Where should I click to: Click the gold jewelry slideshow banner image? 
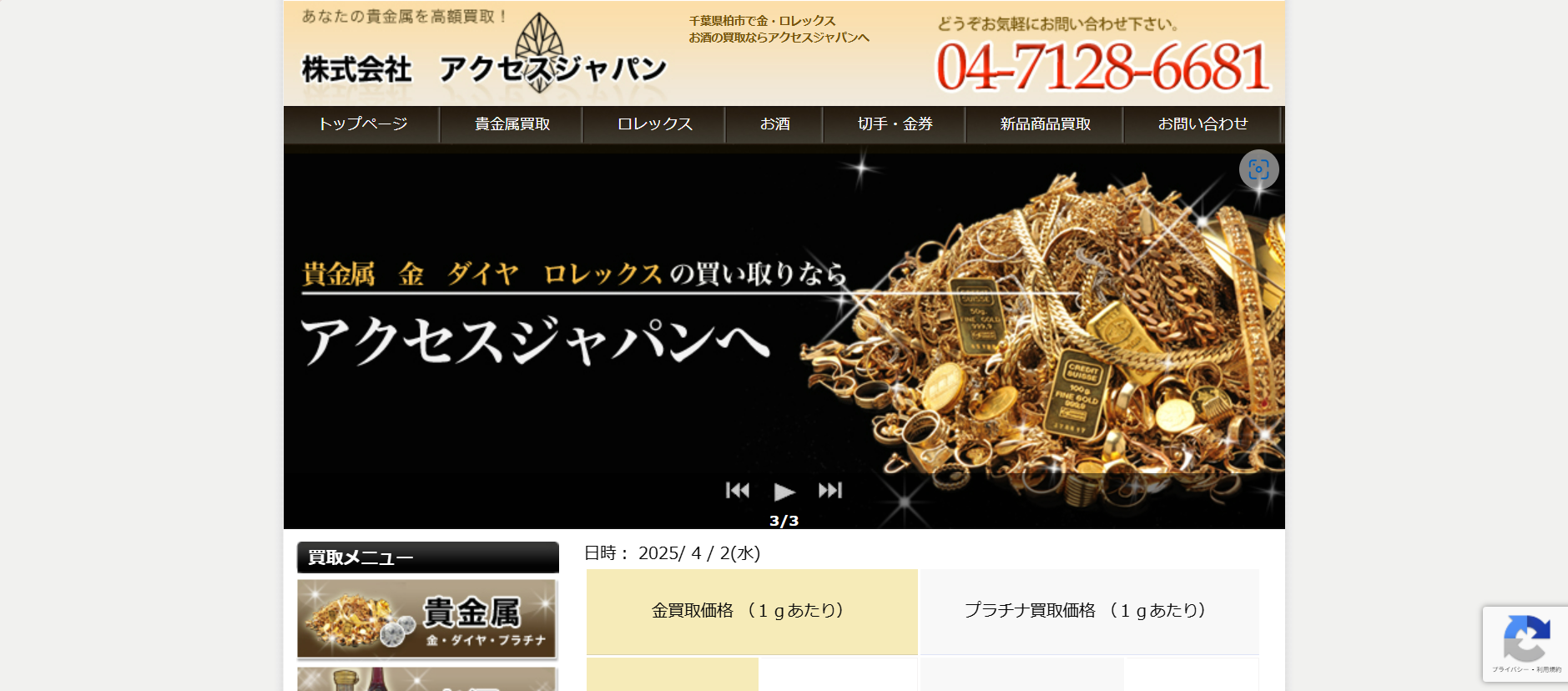(x=784, y=337)
